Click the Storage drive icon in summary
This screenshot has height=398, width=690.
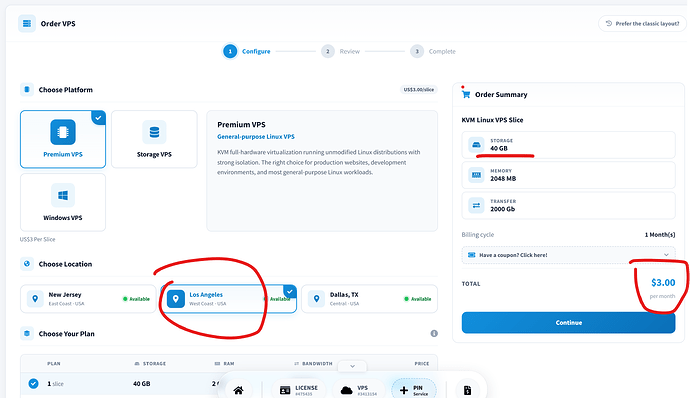point(476,144)
